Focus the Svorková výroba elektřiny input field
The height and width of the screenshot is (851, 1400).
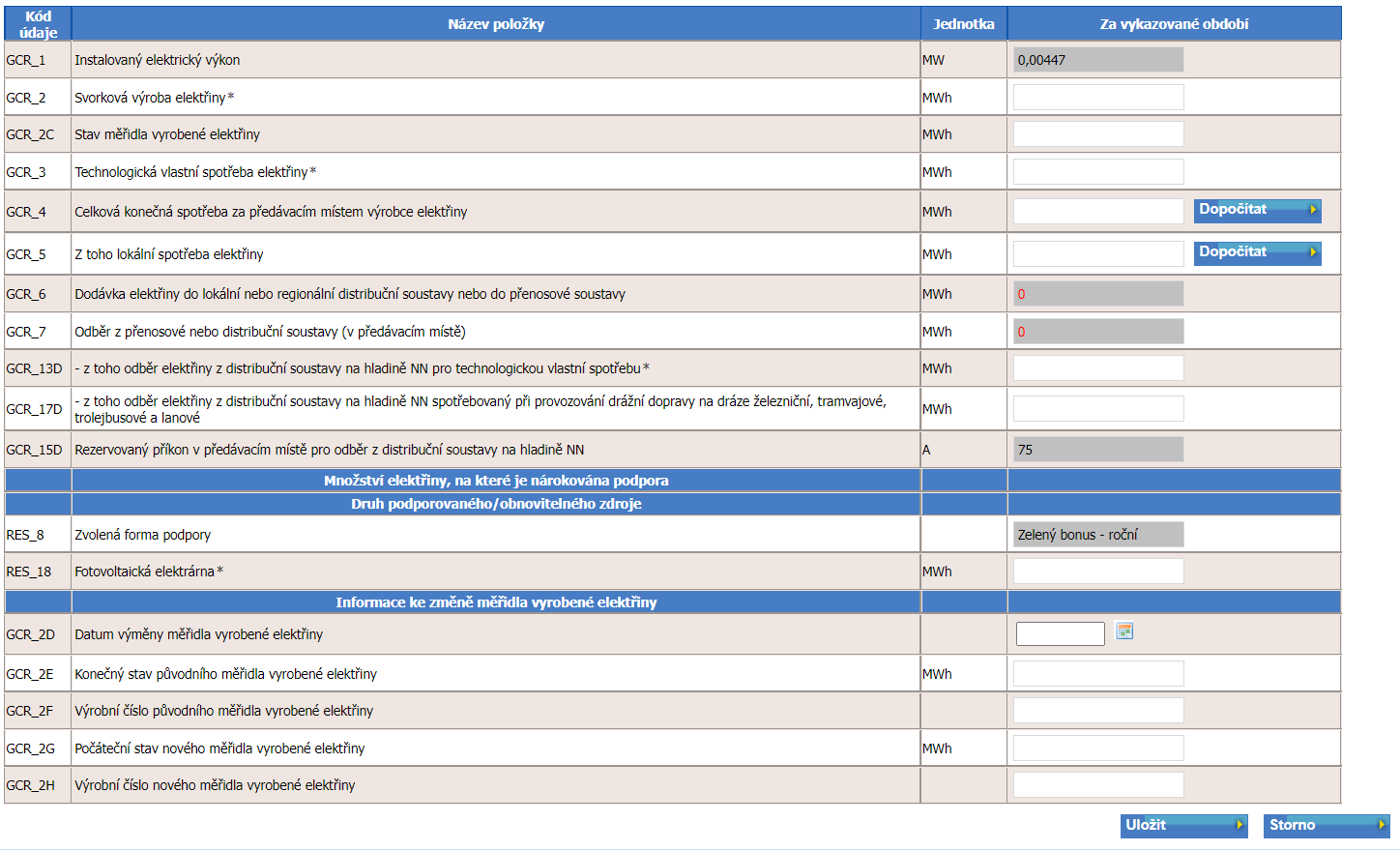coord(1098,98)
